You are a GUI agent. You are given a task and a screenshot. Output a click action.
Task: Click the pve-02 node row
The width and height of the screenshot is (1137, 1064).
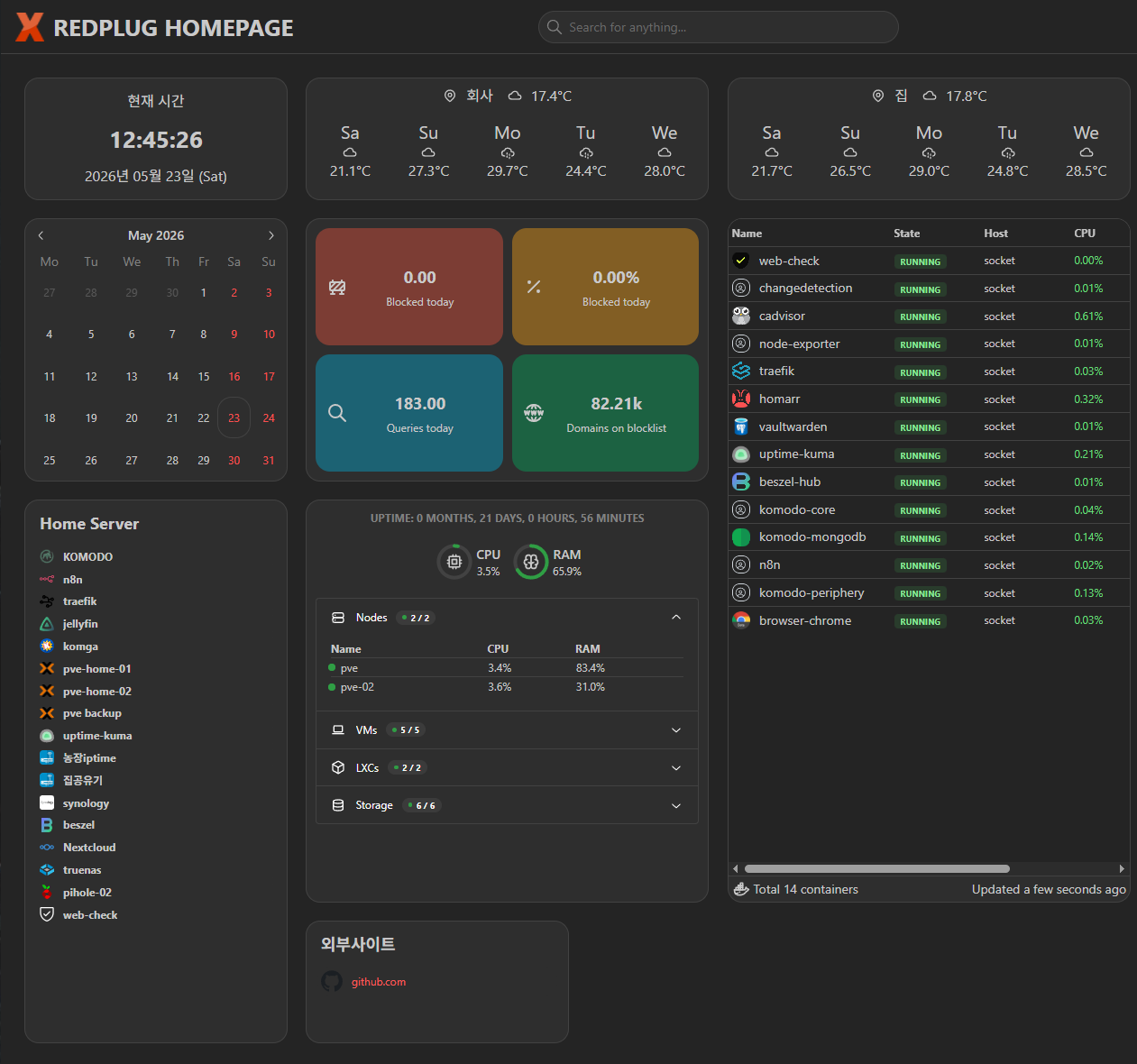tap(507, 687)
